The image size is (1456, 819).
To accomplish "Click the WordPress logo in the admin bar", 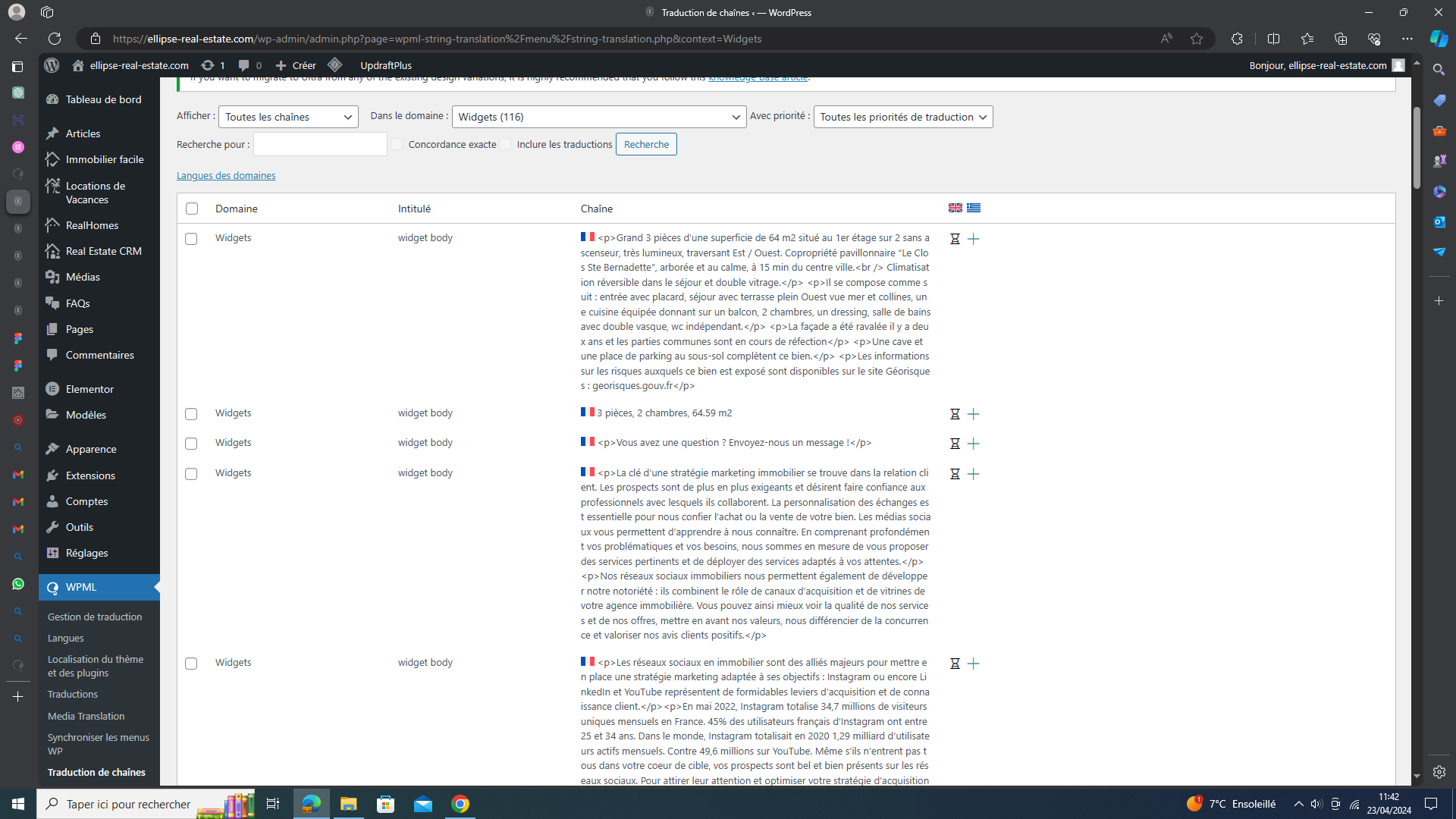I will click(x=52, y=65).
